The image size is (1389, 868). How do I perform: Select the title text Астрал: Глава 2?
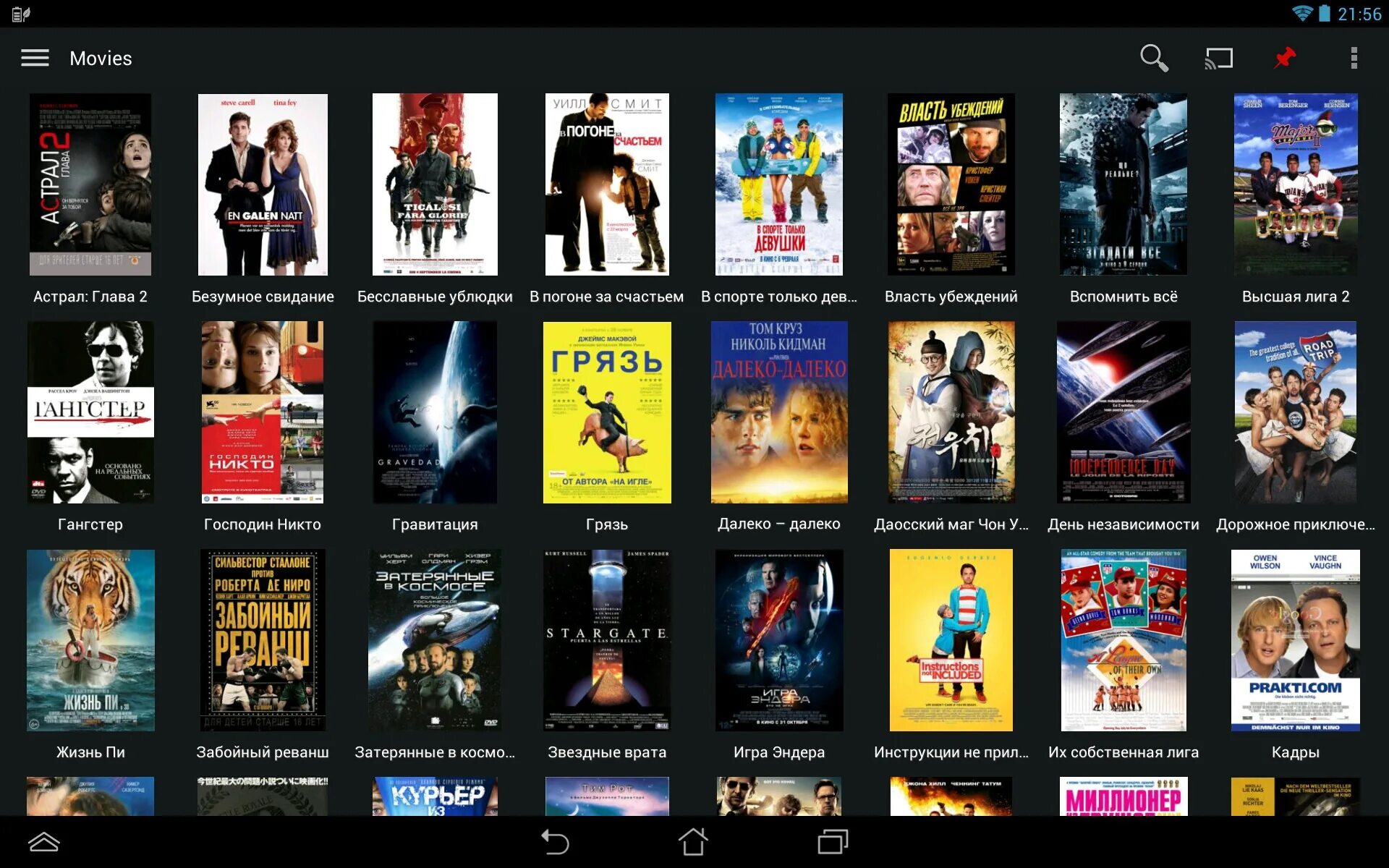(90, 297)
